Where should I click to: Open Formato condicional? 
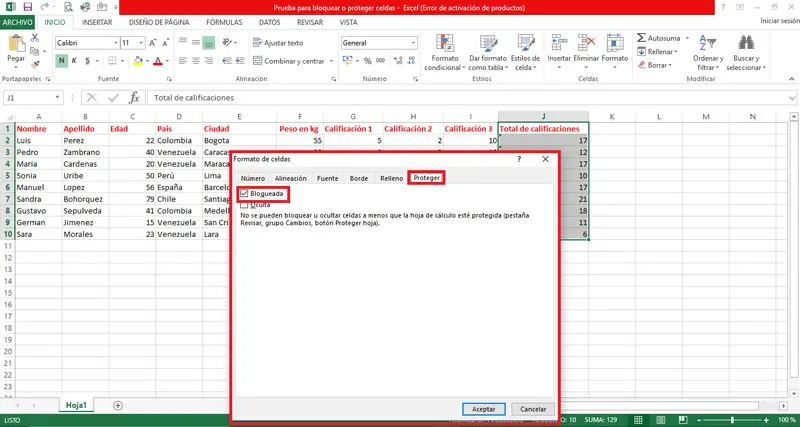point(445,53)
